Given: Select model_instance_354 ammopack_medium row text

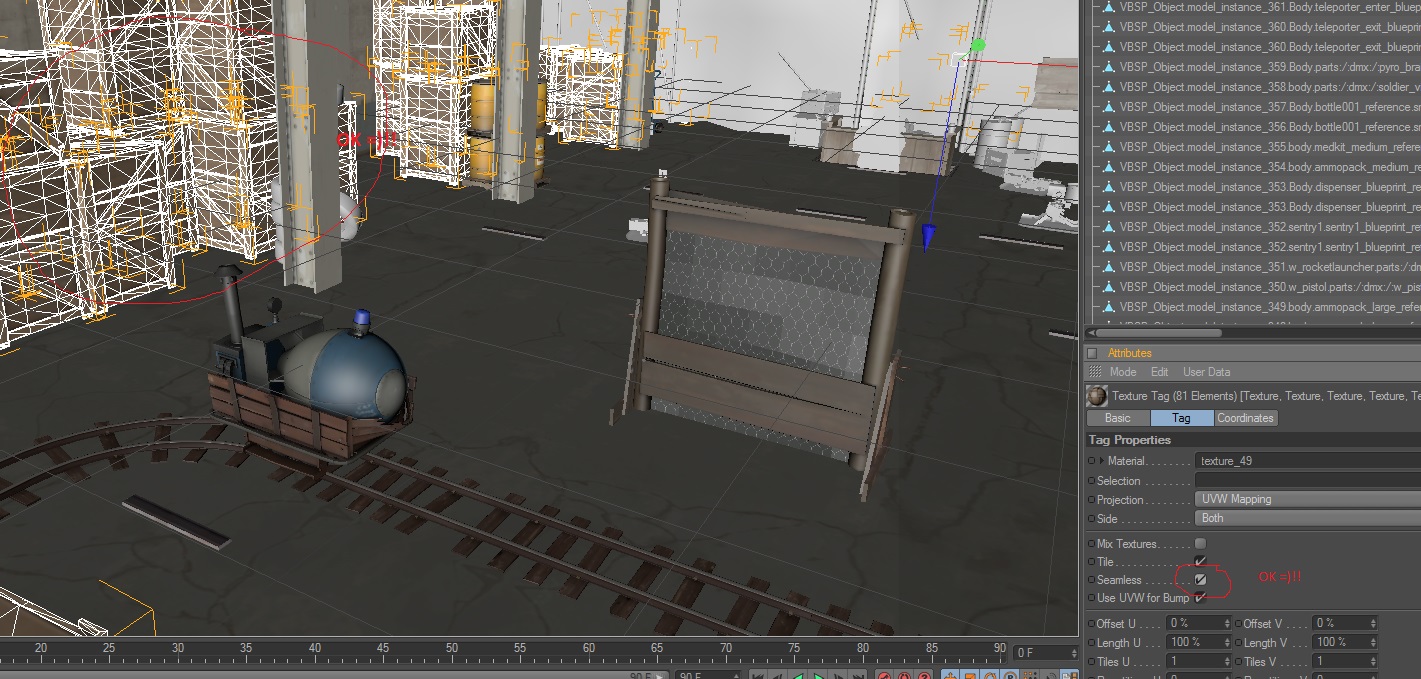Looking at the screenshot, I should (1270, 167).
